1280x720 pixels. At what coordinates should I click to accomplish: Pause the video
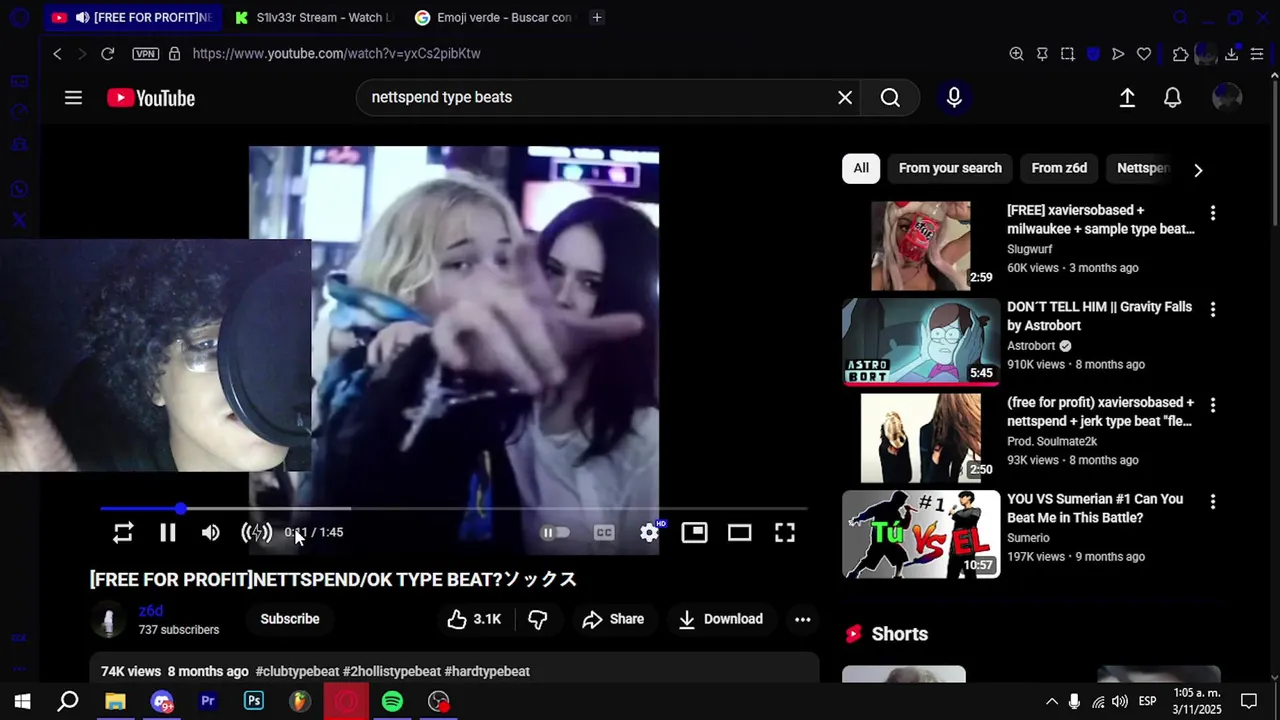[x=168, y=533]
